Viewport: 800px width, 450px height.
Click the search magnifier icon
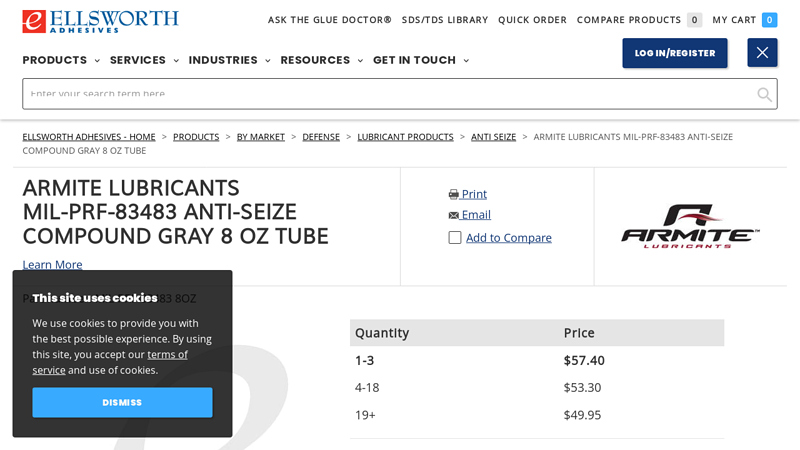point(764,94)
